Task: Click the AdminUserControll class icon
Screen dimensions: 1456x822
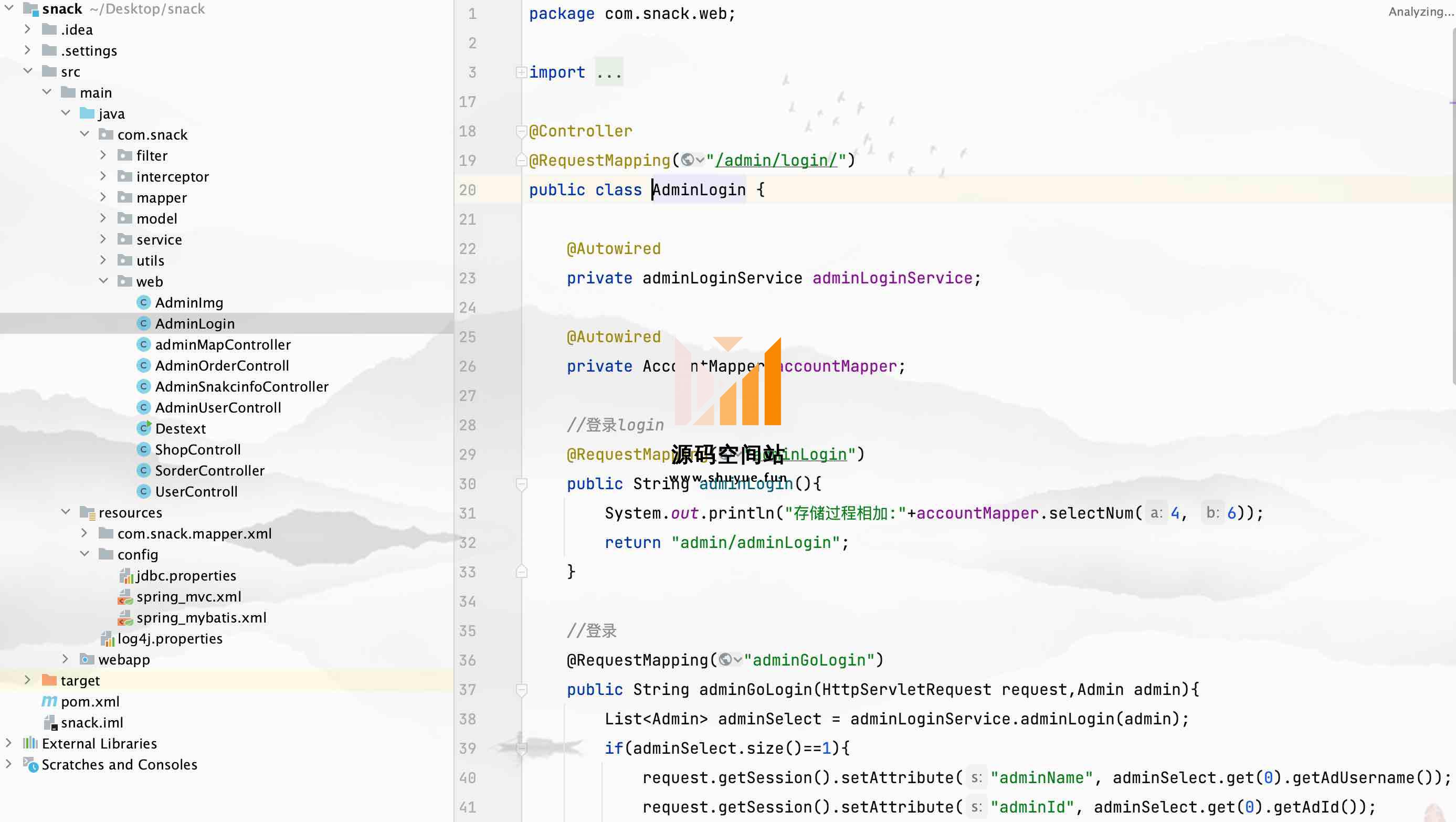Action: tap(144, 407)
